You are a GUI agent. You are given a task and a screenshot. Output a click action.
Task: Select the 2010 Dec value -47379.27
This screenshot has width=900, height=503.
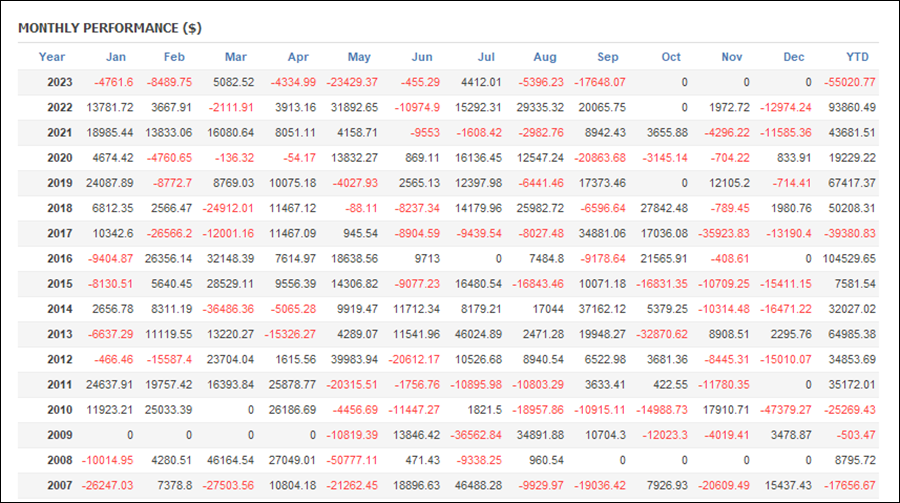click(786, 409)
